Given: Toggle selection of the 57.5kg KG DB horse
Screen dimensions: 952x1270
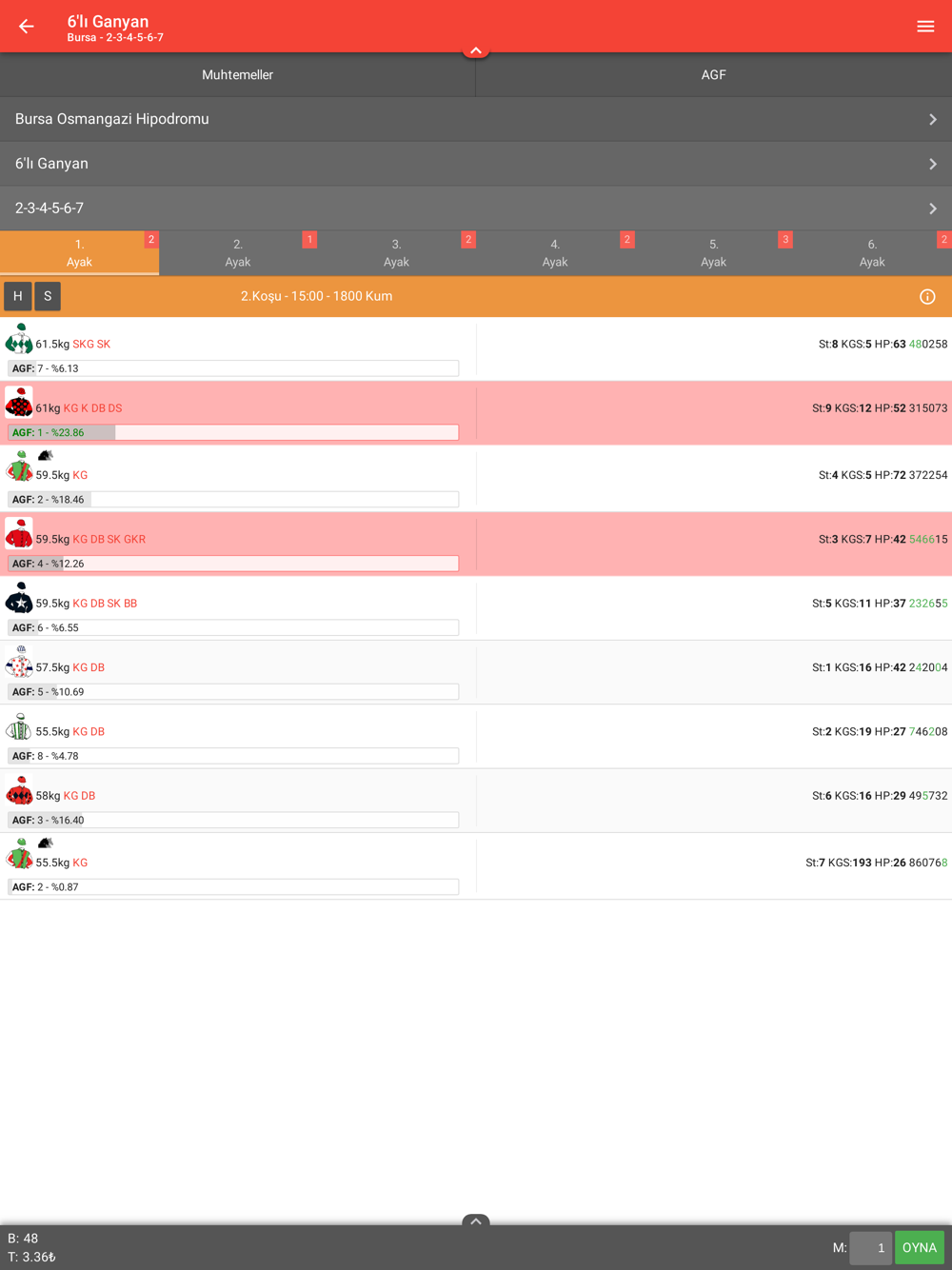Looking at the screenshot, I should point(476,672).
